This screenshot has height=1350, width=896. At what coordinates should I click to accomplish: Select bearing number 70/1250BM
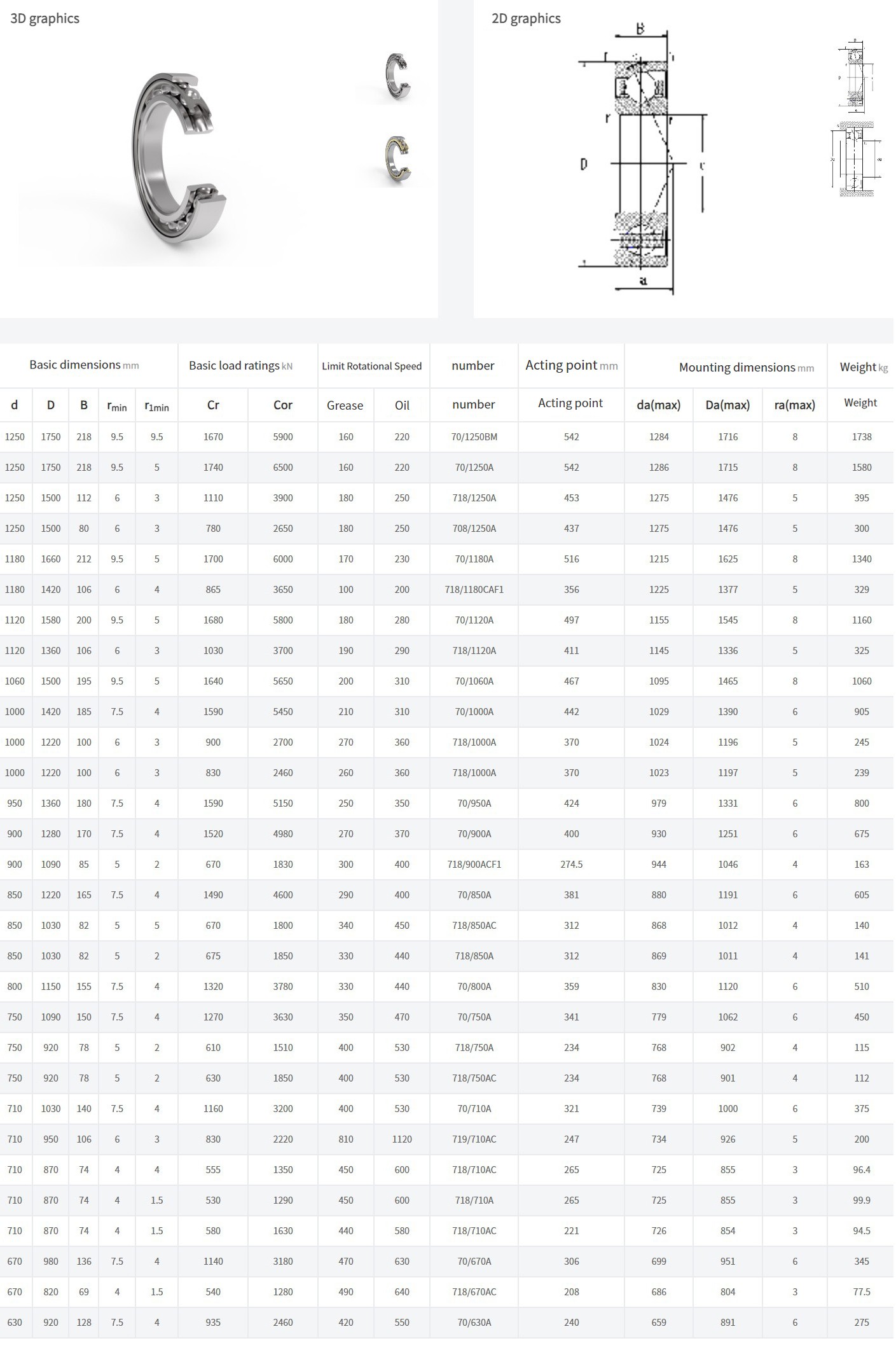click(x=474, y=437)
